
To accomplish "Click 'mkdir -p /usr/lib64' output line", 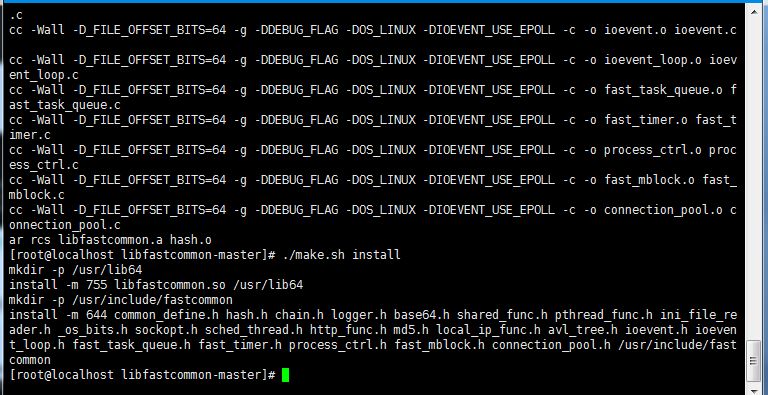I will [x=75, y=270].
